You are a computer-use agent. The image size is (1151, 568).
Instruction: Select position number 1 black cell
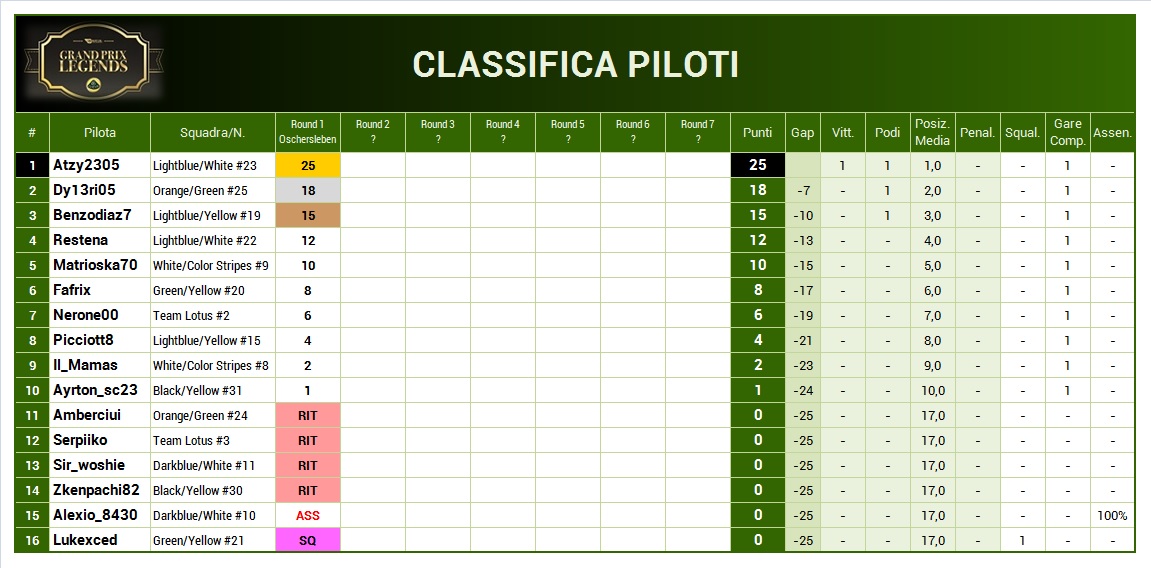coord(32,166)
